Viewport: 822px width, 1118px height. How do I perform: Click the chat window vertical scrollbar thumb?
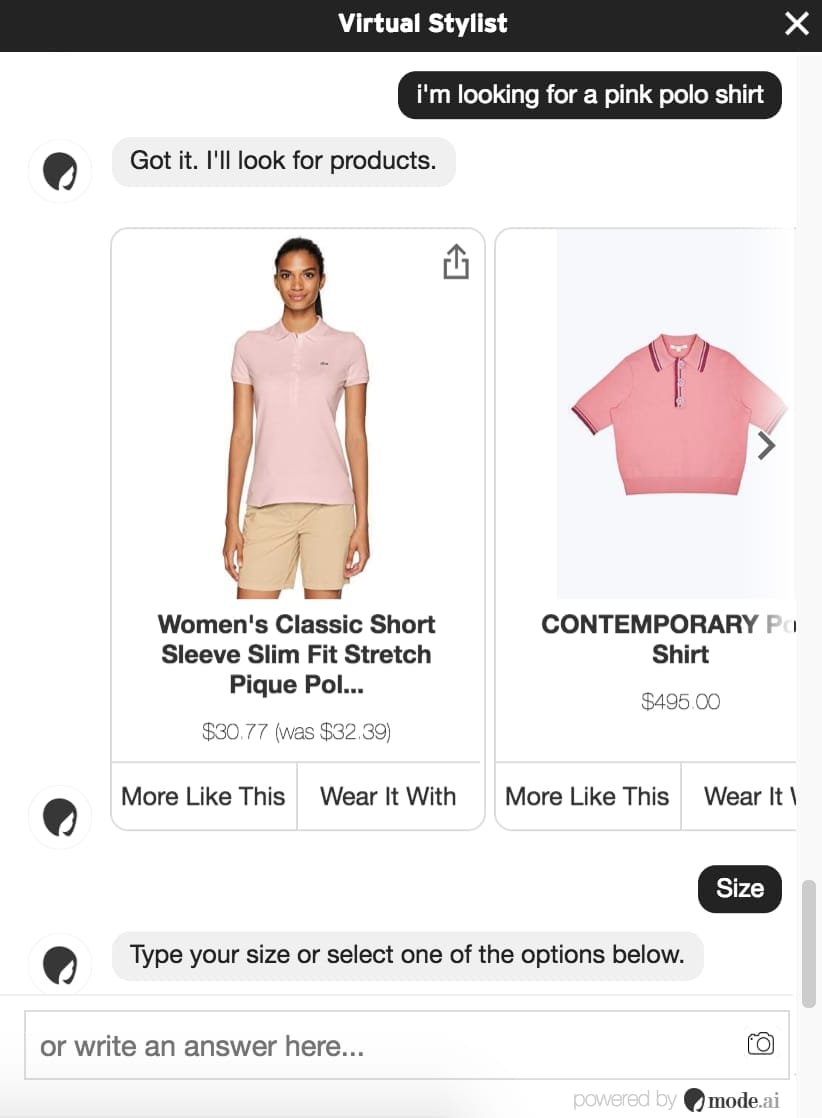pyautogui.click(x=808, y=943)
